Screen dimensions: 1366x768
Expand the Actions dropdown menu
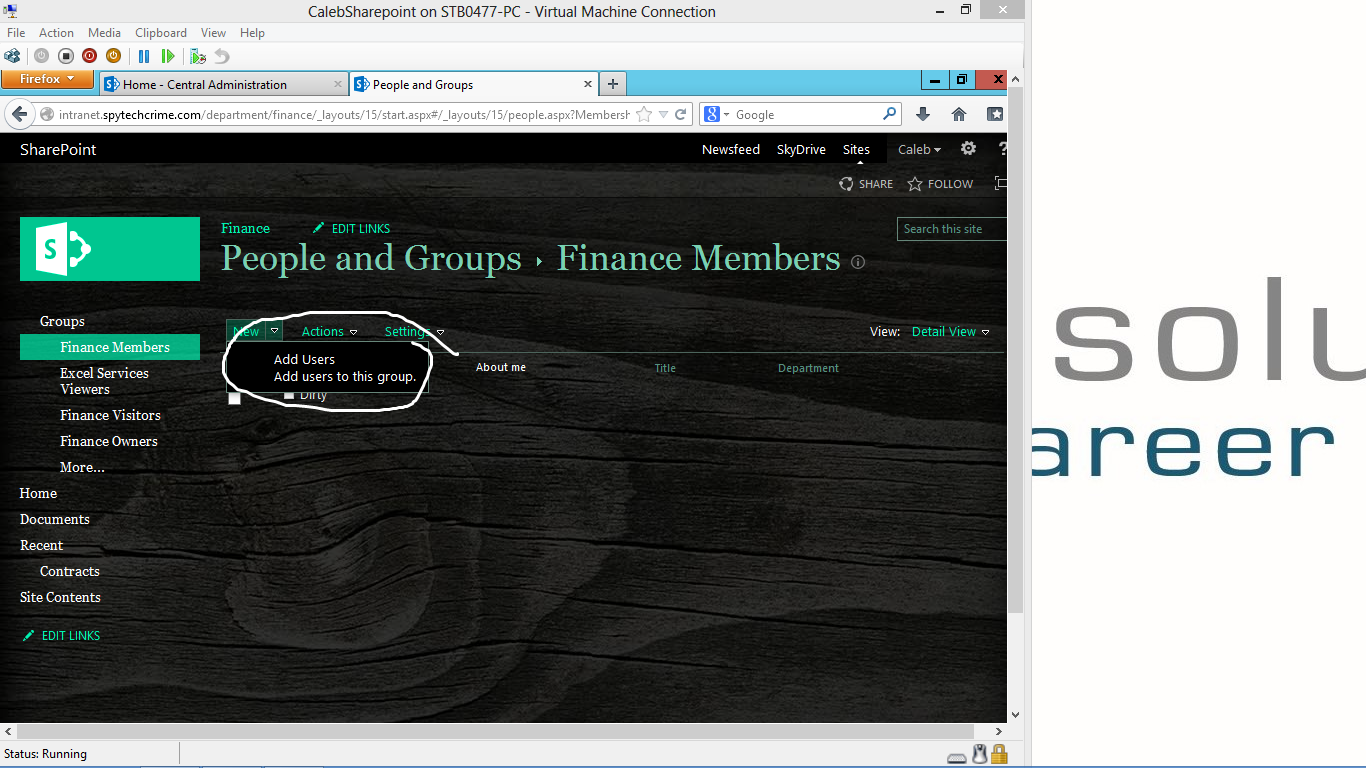[x=330, y=332]
